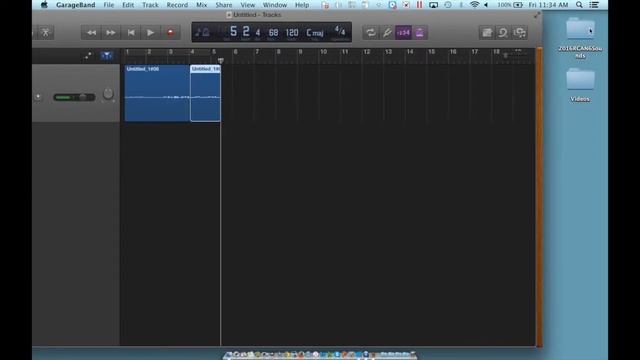Click the tempo value 120
This screenshot has width=640, height=360.
click(291, 32)
